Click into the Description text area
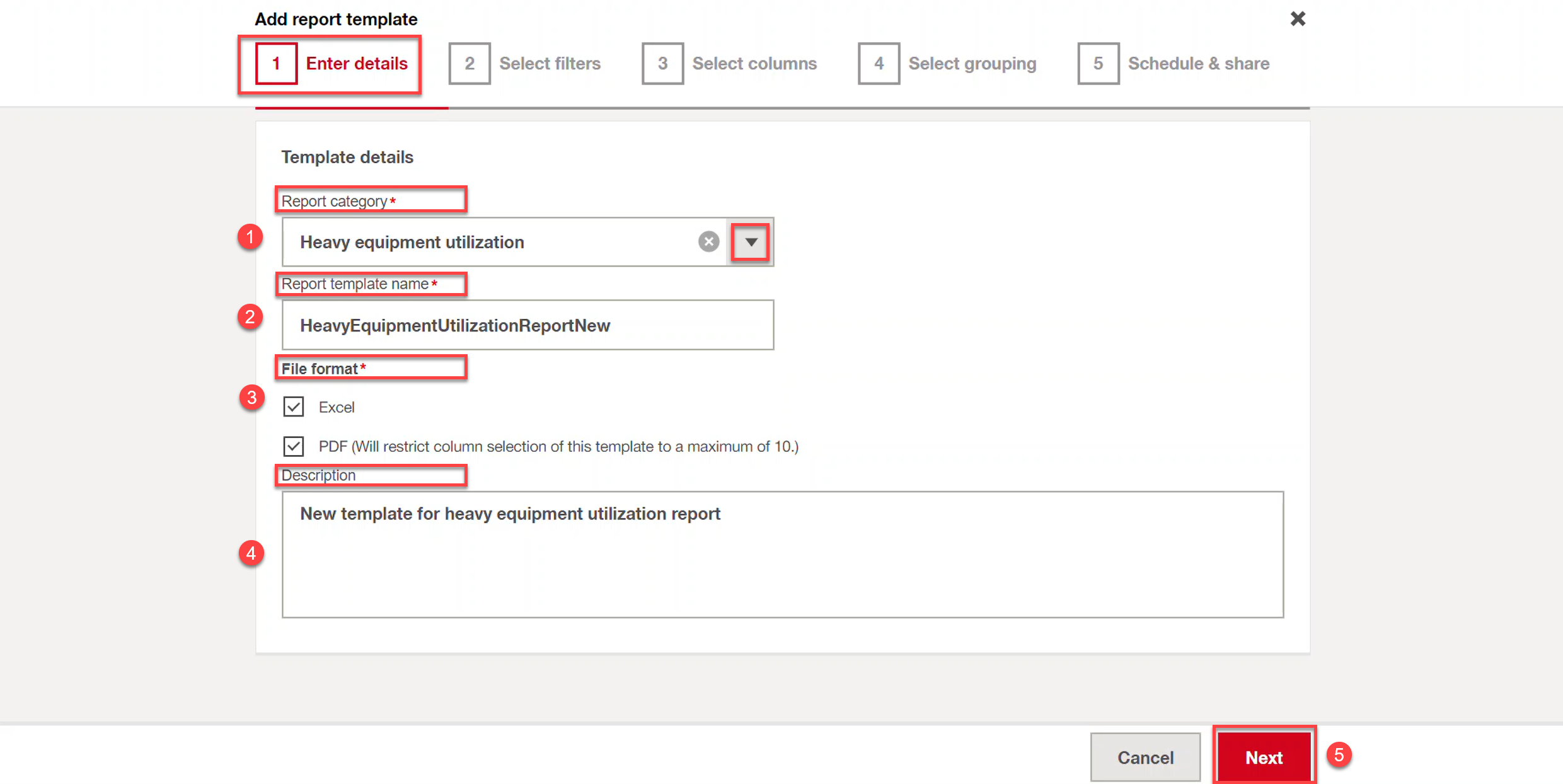This screenshot has width=1563, height=784. 782,555
